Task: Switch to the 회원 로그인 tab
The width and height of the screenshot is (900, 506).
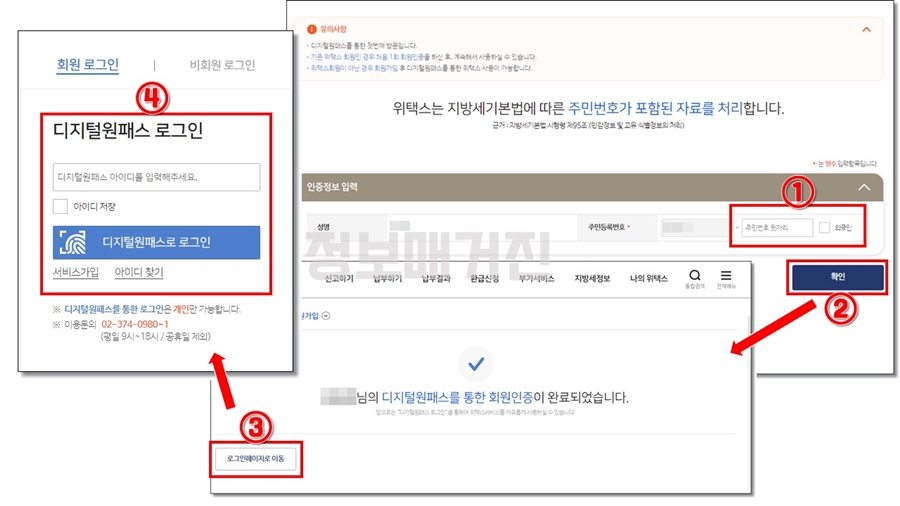Action: point(88,65)
